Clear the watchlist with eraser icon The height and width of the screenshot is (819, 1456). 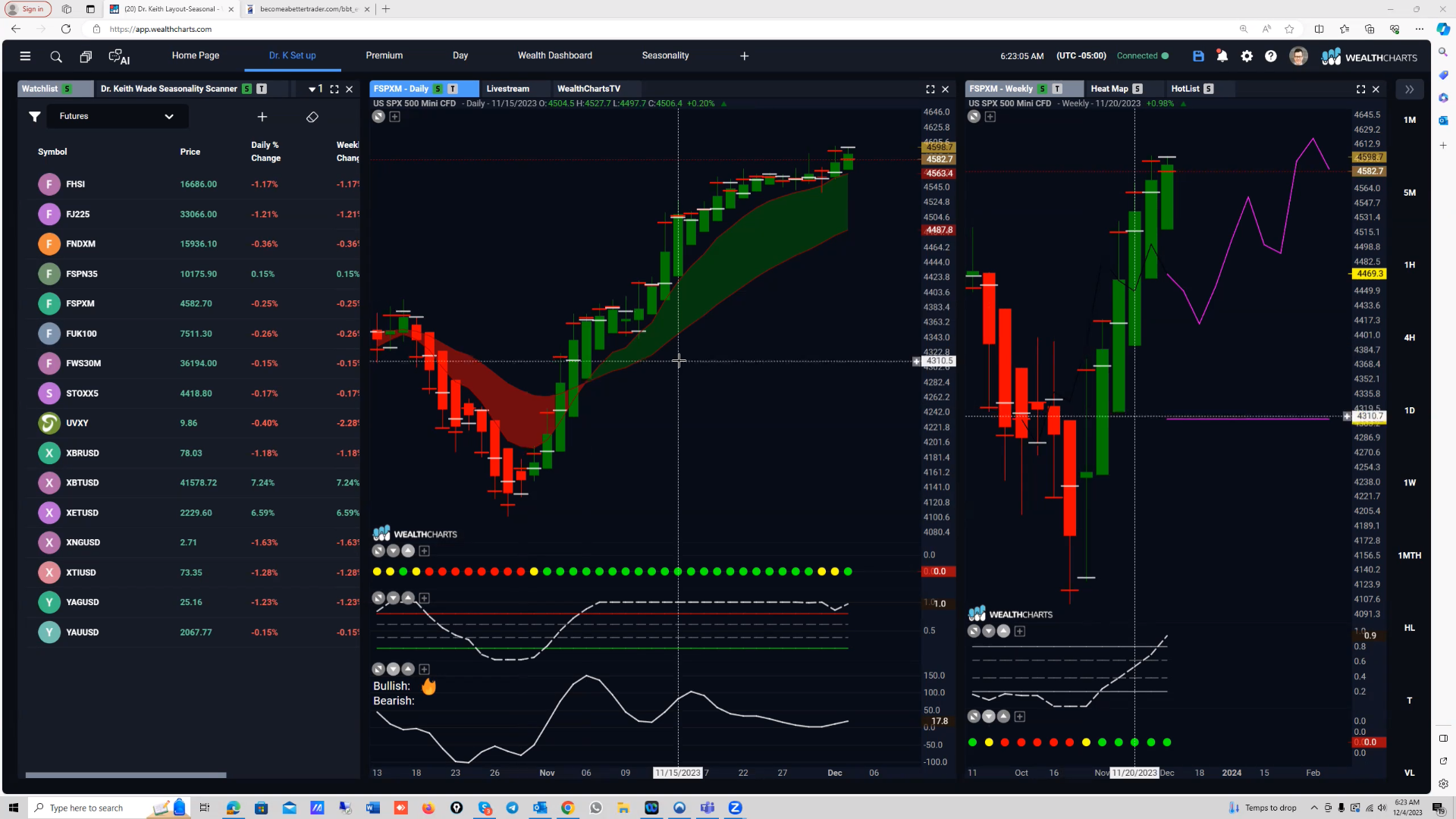312,117
